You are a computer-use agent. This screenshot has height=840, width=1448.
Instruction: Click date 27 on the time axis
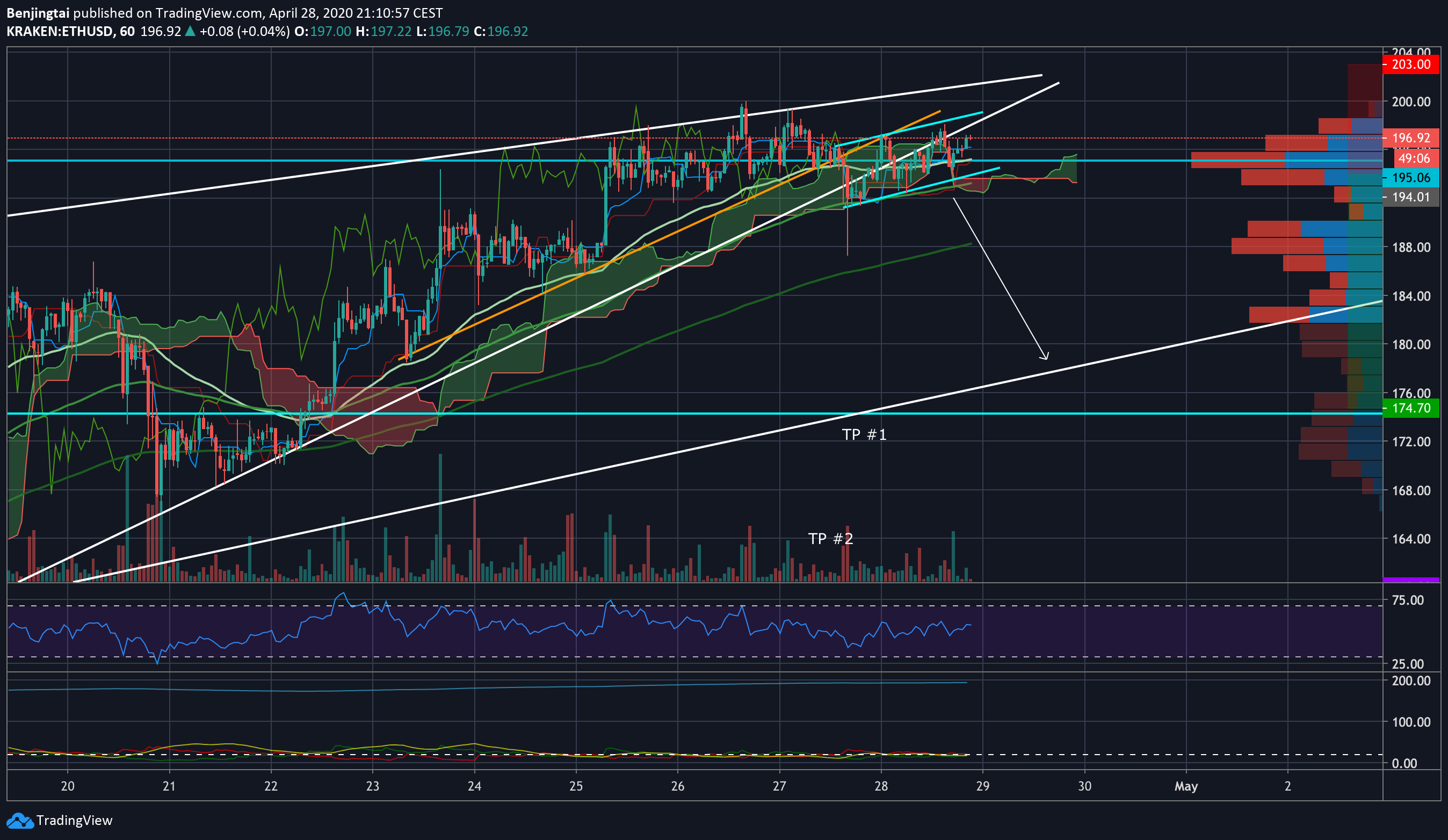(779, 786)
